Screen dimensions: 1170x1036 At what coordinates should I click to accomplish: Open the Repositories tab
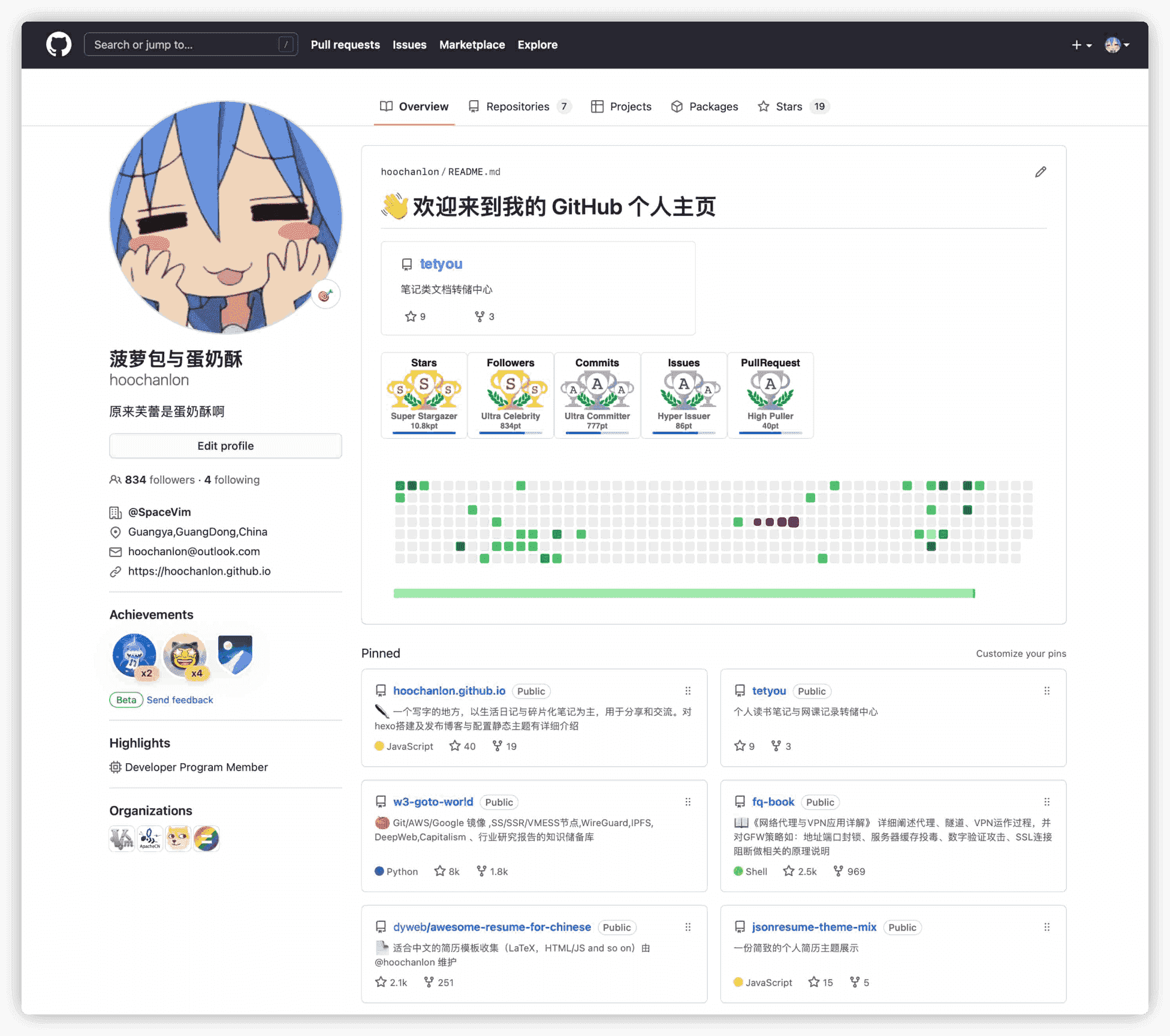[x=518, y=107]
